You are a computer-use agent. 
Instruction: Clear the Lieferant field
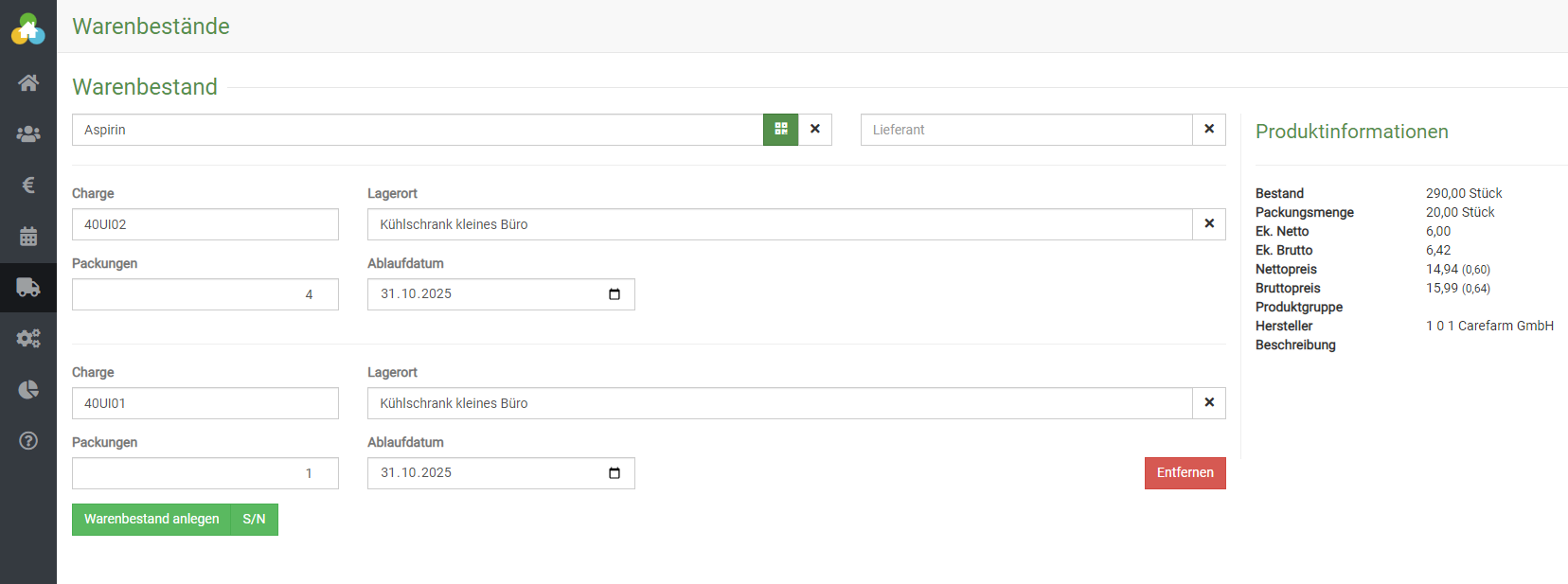tap(1209, 130)
